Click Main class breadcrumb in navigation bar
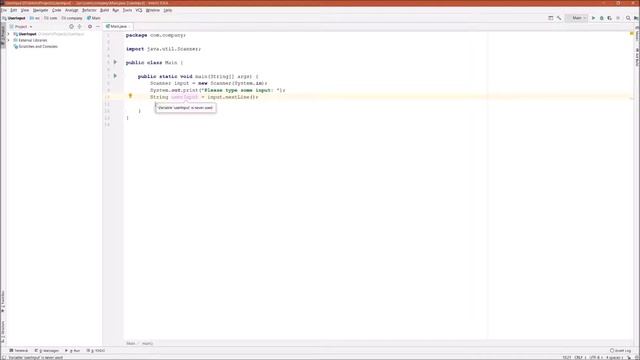The image size is (640, 360). (94, 18)
